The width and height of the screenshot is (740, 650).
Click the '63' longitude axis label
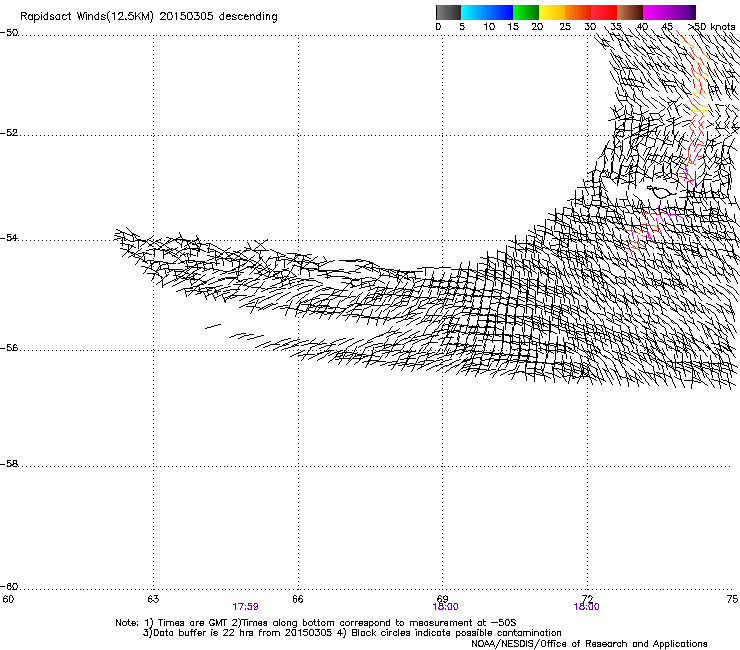pos(153,599)
